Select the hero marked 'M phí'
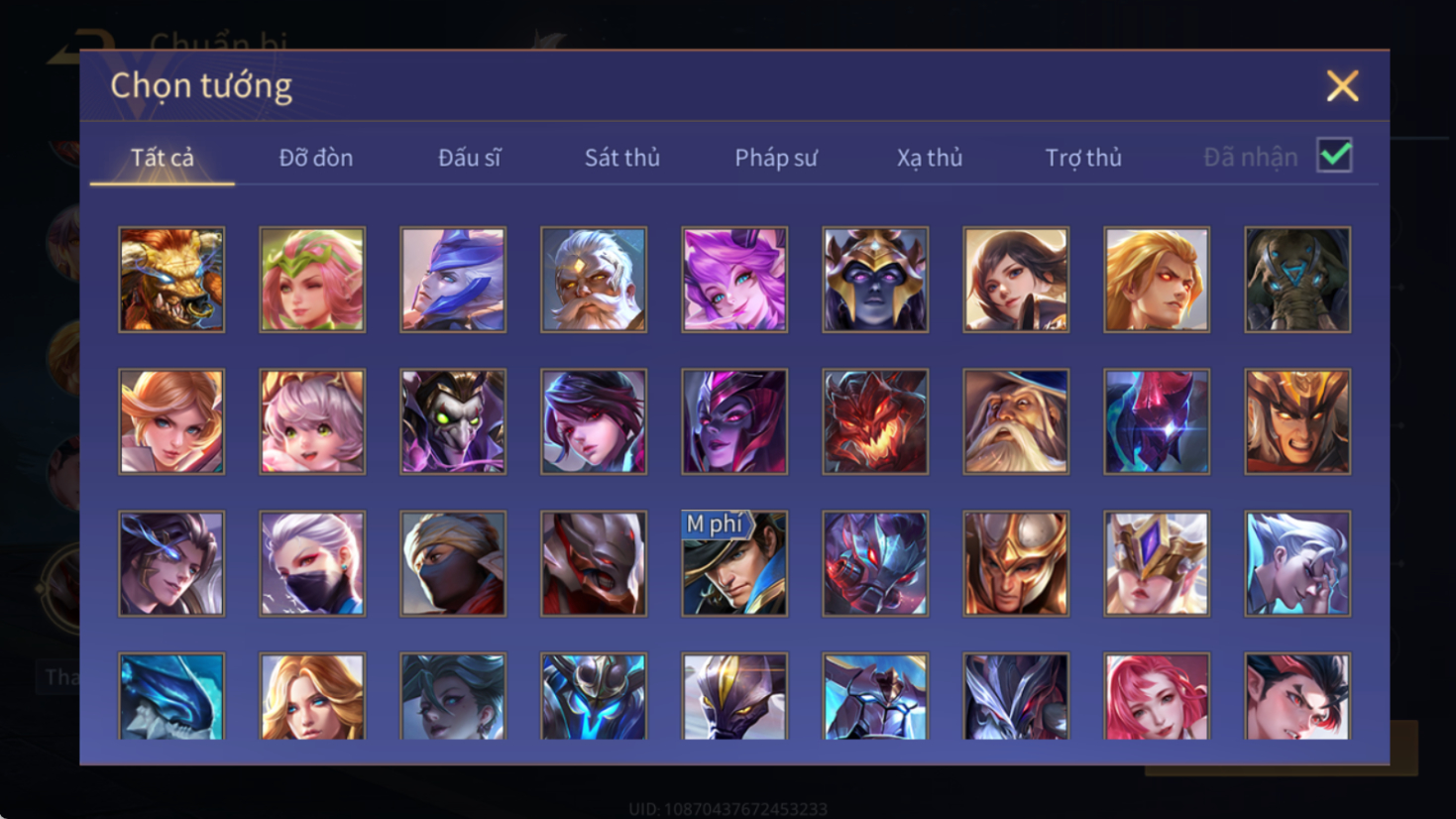 734,563
